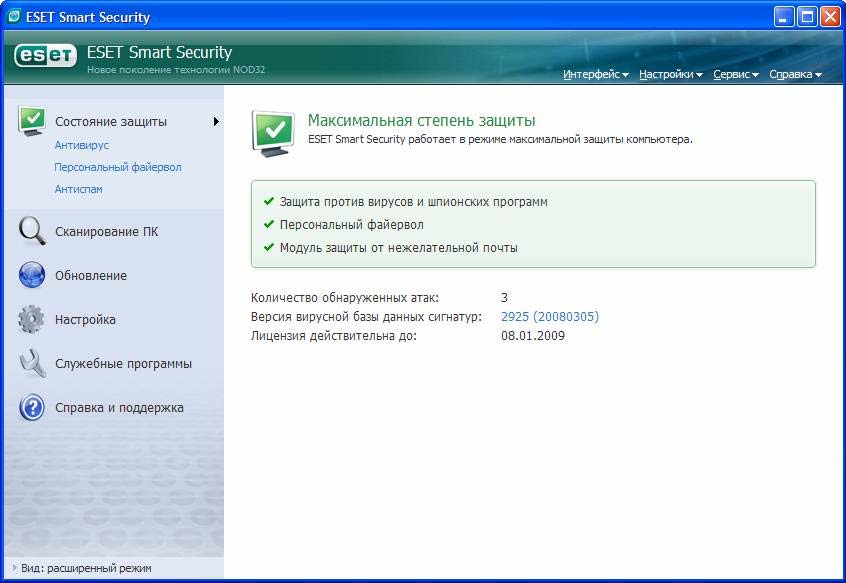Image resolution: width=846 pixels, height=583 pixels.
Task: Click the Справка и поддержка question icon
Action: tap(32, 408)
